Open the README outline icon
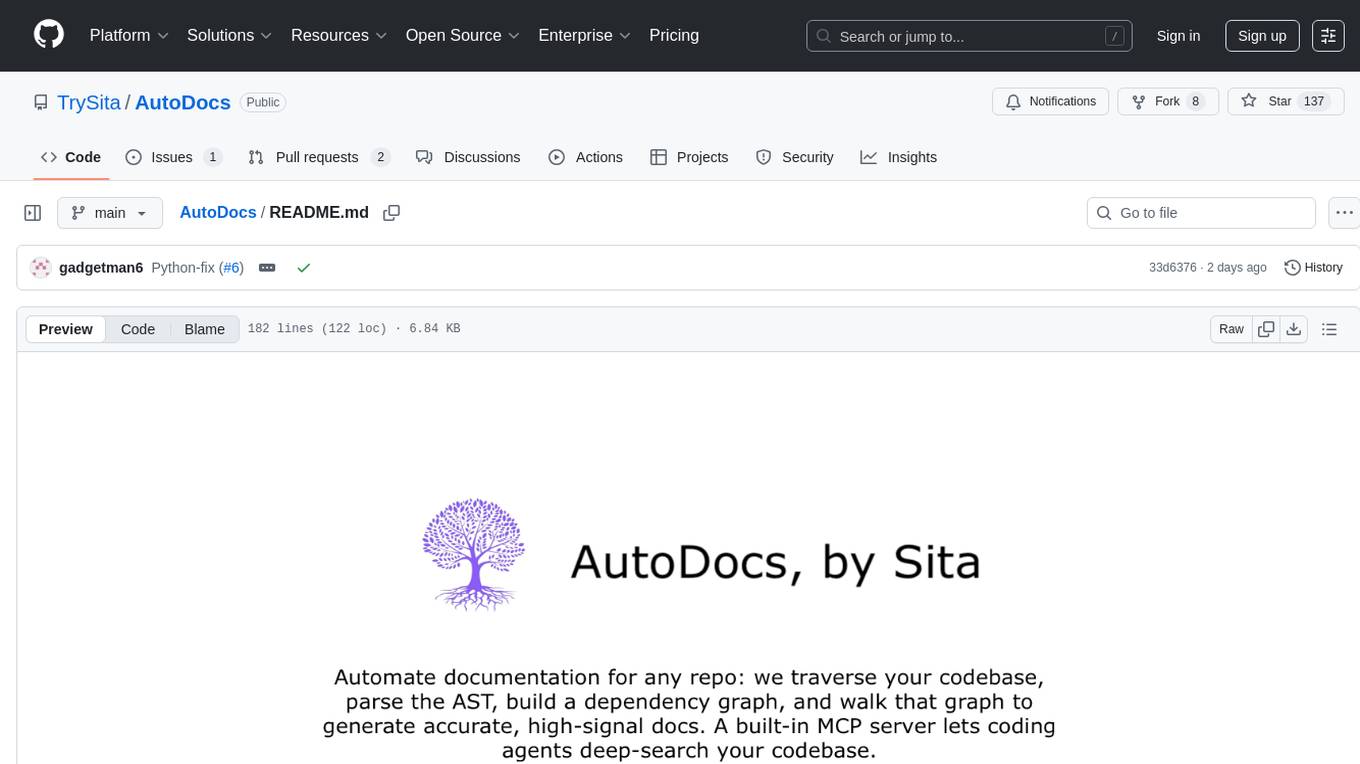This screenshot has width=1360, height=764. point(1329,329)
